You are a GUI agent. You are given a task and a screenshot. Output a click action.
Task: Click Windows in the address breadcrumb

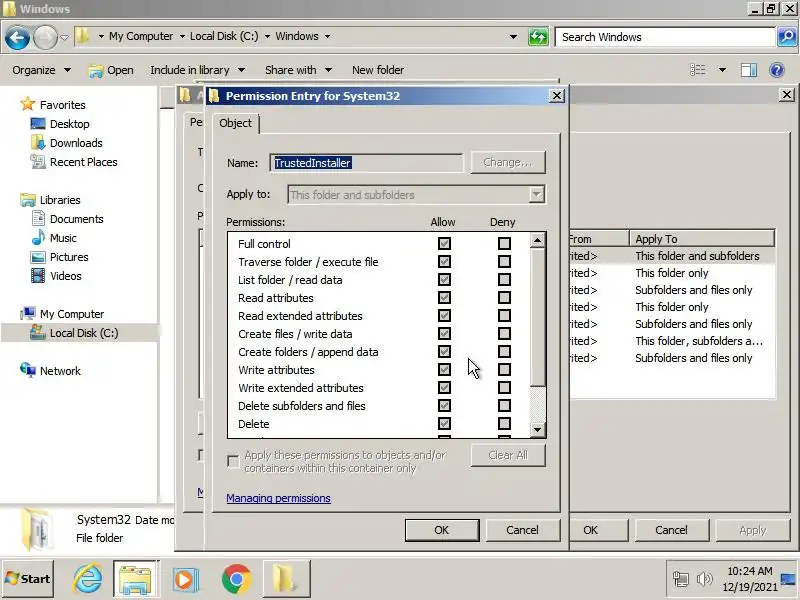[x=297, y=36]
